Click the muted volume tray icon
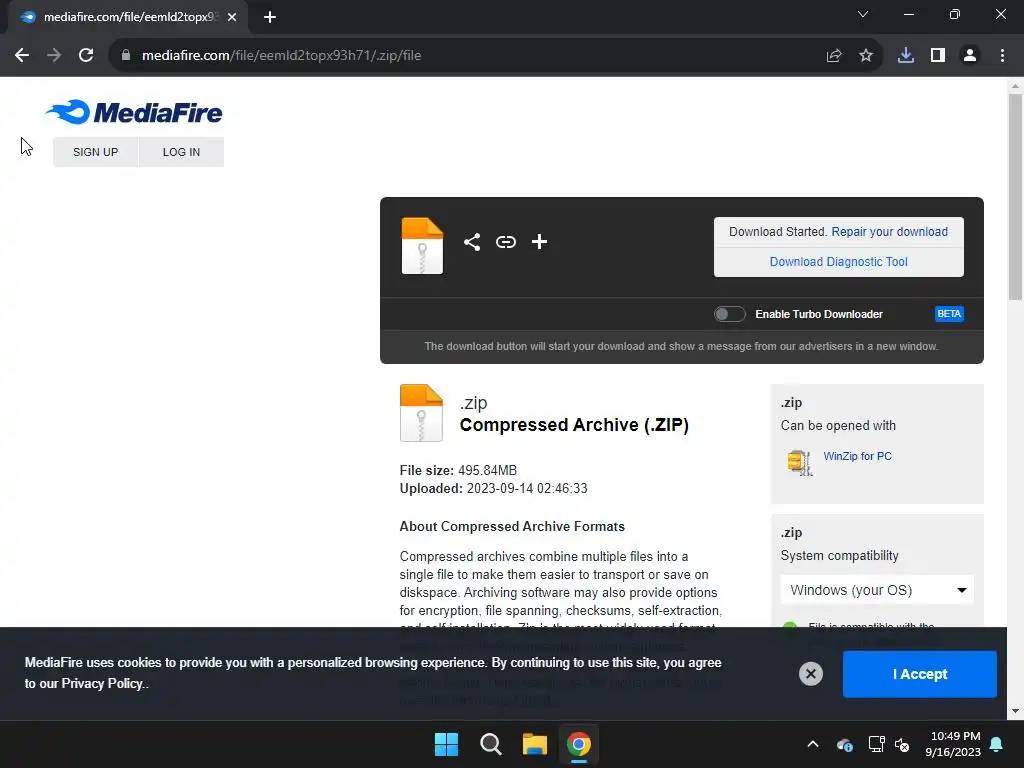Image resolution: width=1024 pixels, height=768 pixels. click(x=902, y=744)
